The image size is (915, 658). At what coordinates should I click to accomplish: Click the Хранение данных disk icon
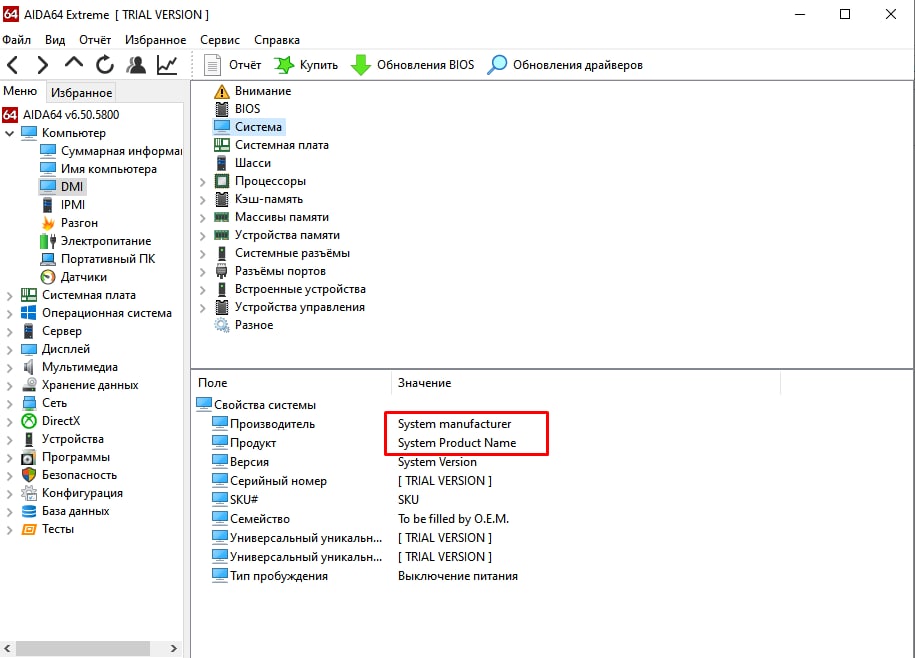(x=29, y=384)
